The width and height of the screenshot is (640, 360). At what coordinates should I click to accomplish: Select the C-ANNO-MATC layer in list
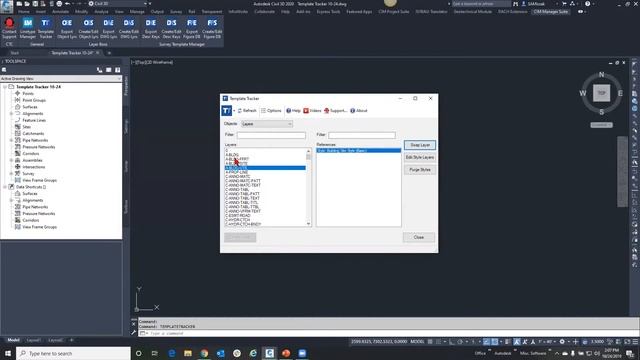pyautogui.click(x=238, y=177)
